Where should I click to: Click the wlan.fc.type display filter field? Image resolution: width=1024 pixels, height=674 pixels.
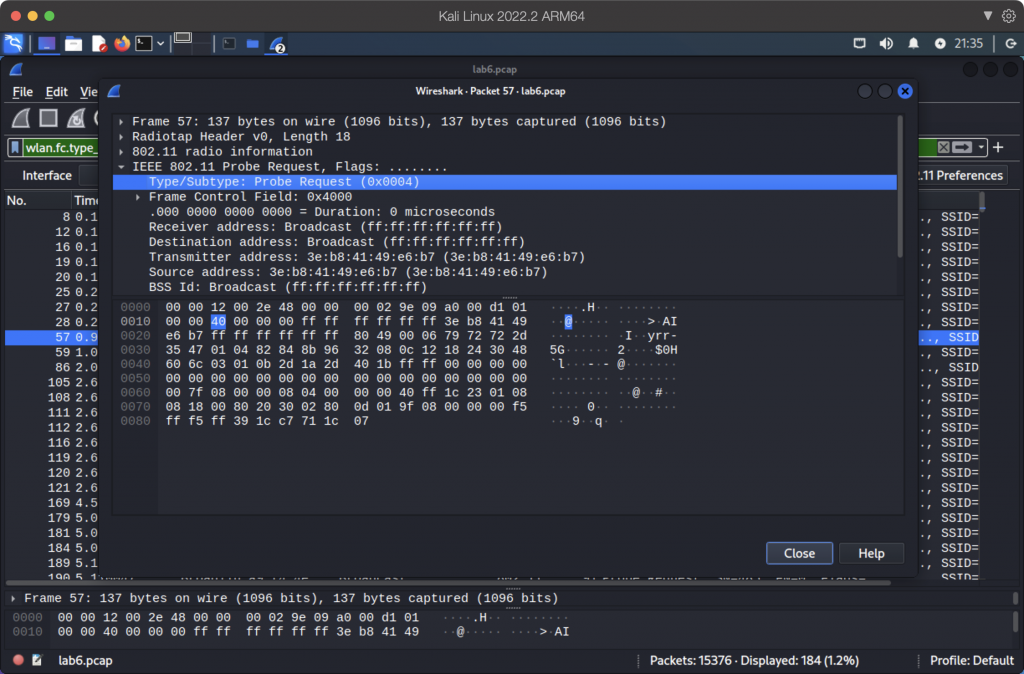[x=60, y=148]
